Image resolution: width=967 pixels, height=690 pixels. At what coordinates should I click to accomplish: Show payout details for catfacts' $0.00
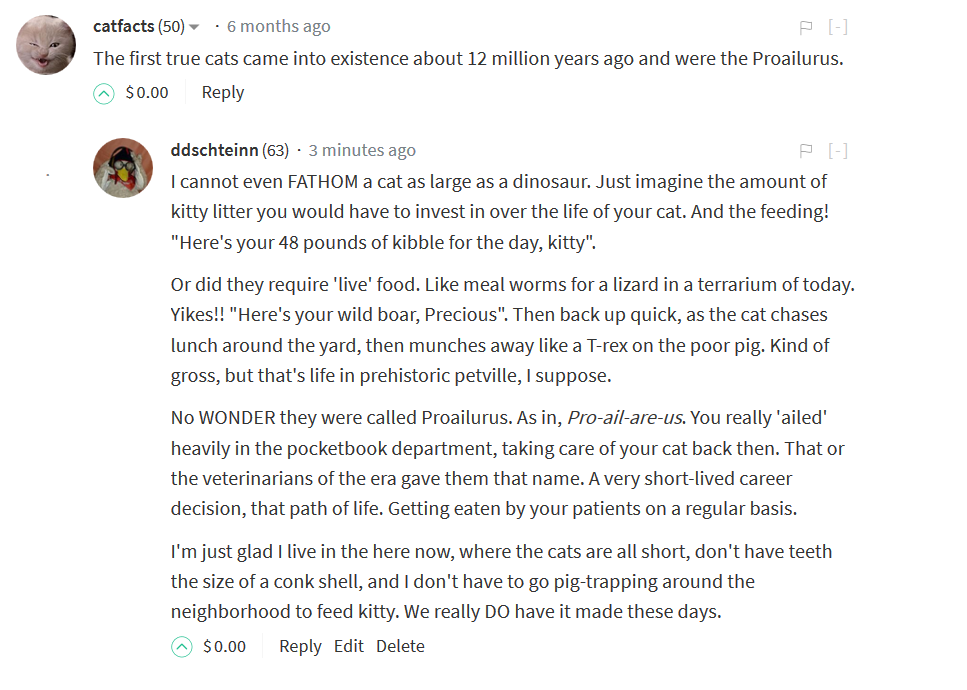click(x=147, y=92)
